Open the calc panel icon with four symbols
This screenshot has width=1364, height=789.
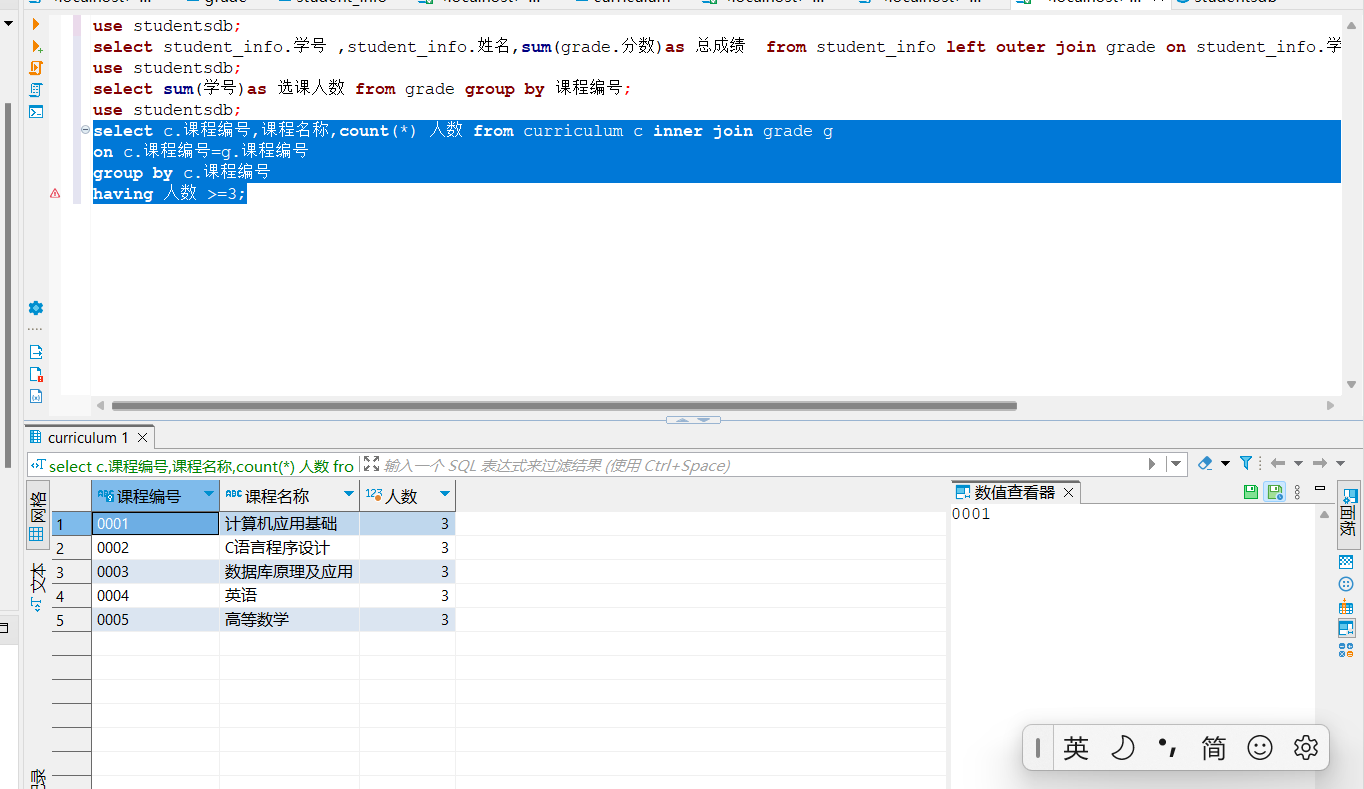pyautogui.click(x=1346, y=650)
